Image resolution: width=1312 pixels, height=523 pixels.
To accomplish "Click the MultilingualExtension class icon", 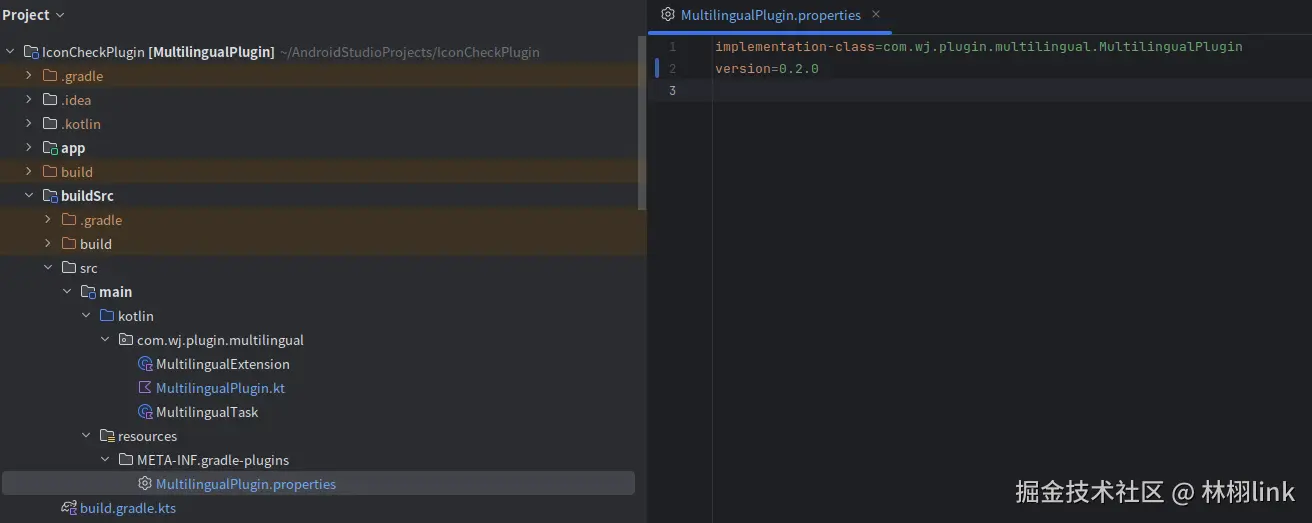I will (145, 364).
